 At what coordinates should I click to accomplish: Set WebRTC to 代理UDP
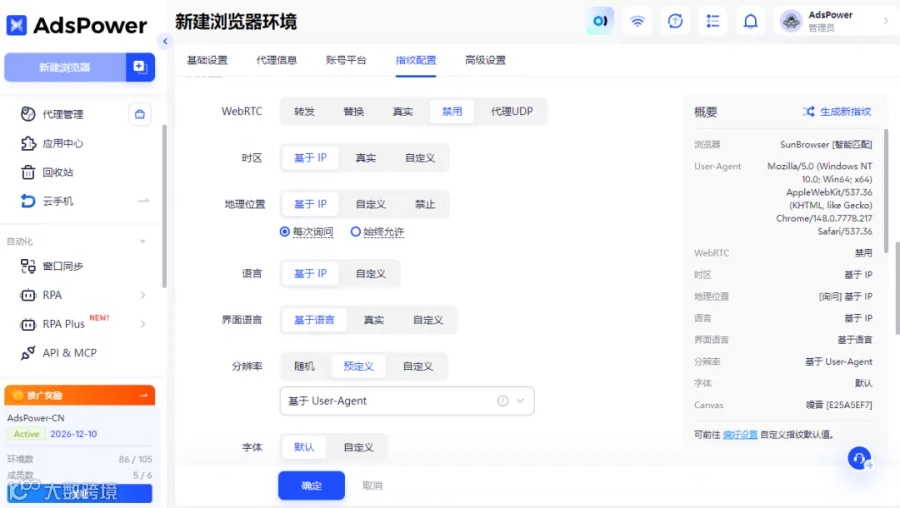pos(512,111)
